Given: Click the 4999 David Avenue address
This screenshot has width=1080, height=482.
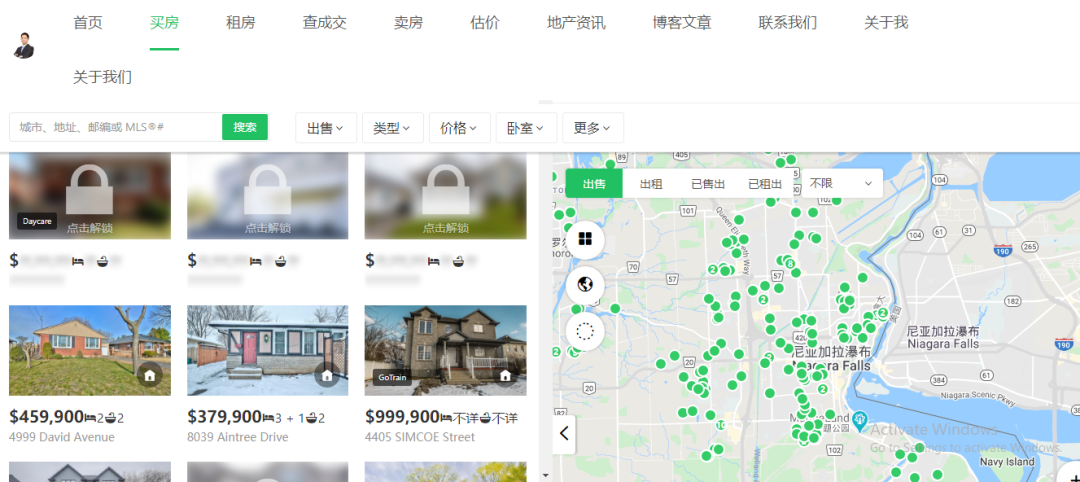Looking at the screenshot, I should [62, 437].
